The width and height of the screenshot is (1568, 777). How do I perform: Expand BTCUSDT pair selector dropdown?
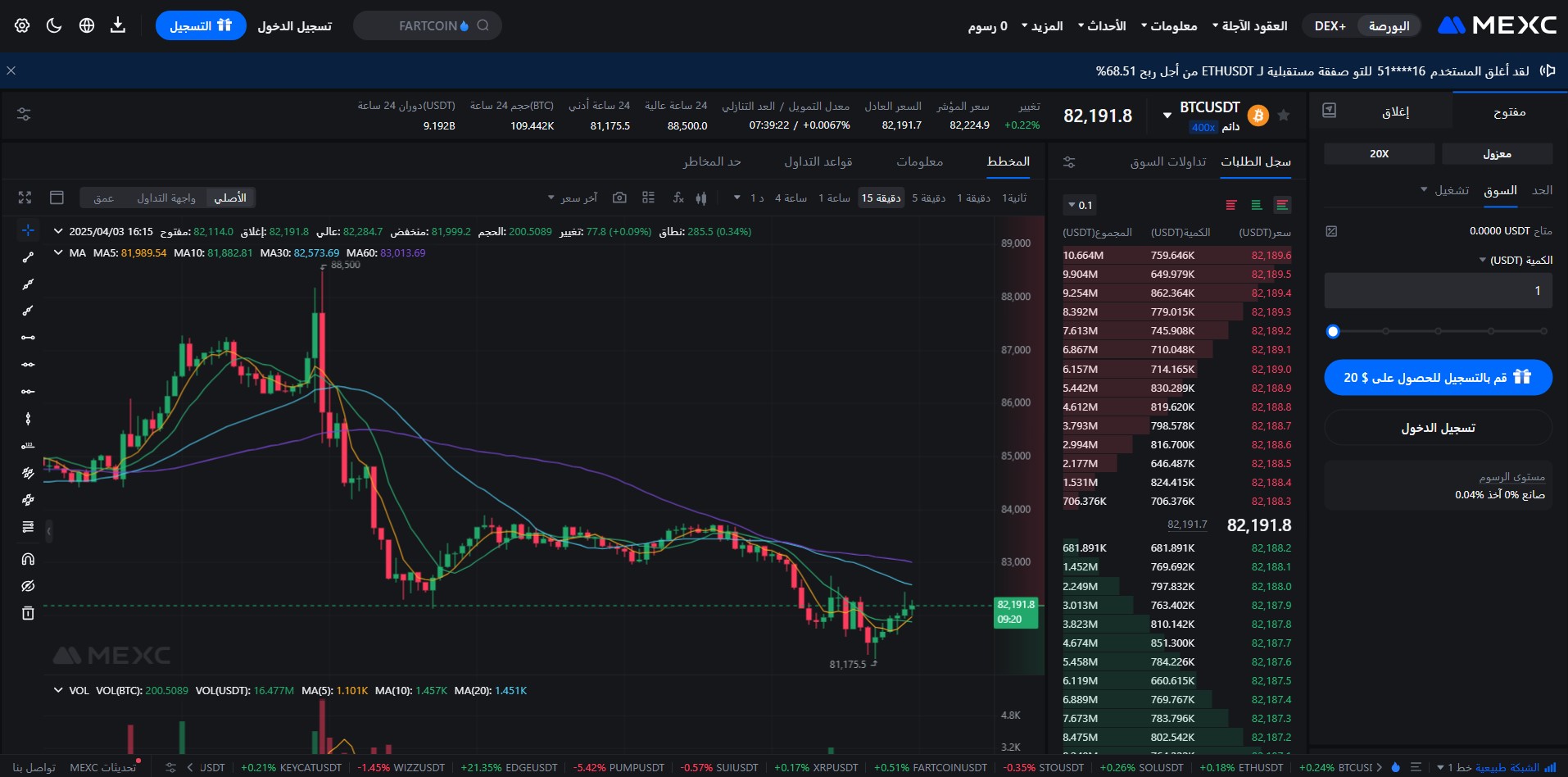1167,116
